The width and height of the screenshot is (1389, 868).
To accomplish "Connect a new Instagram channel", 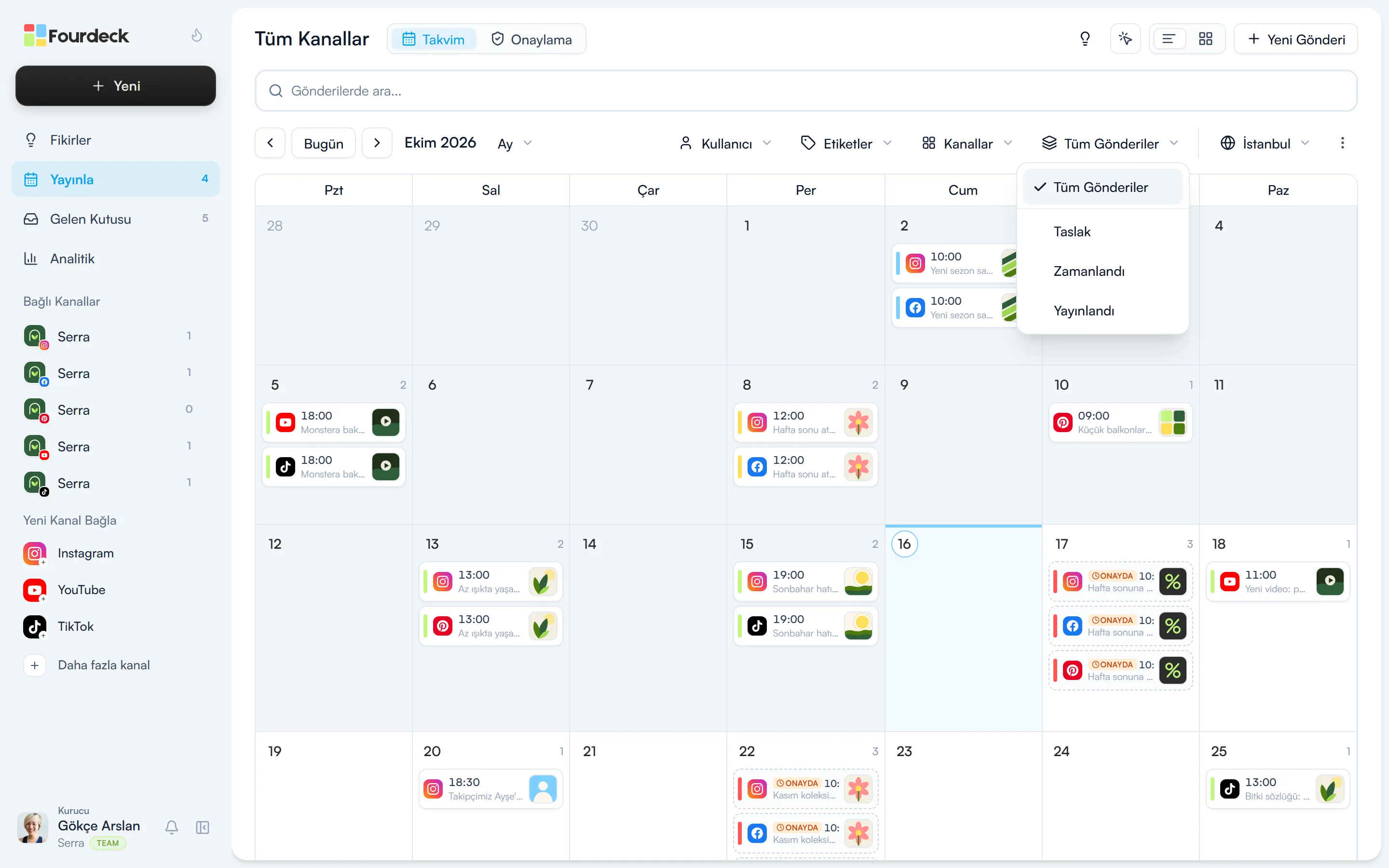I will point(69,554).
